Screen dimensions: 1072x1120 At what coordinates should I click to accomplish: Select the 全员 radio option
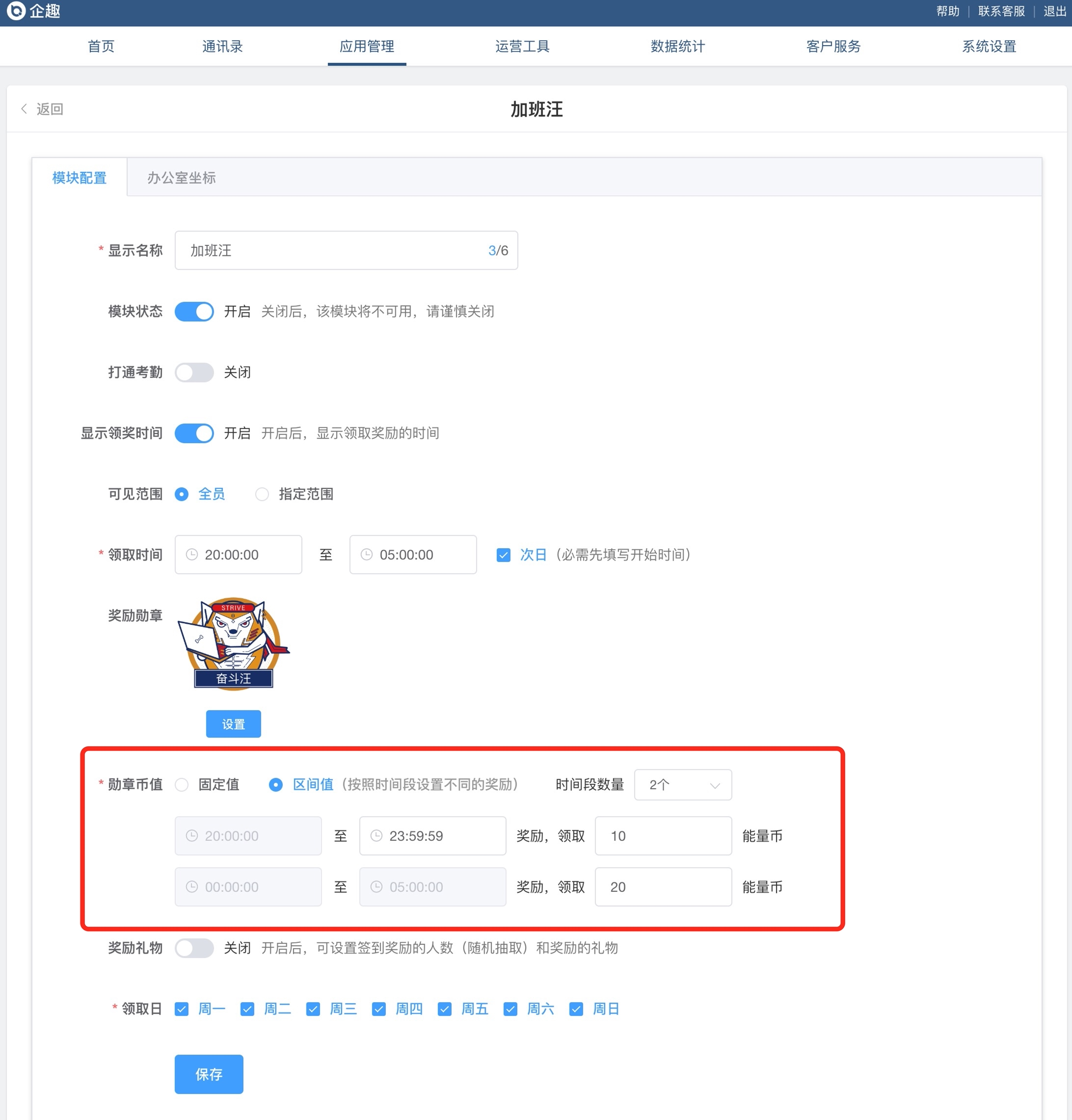[182, 494]
